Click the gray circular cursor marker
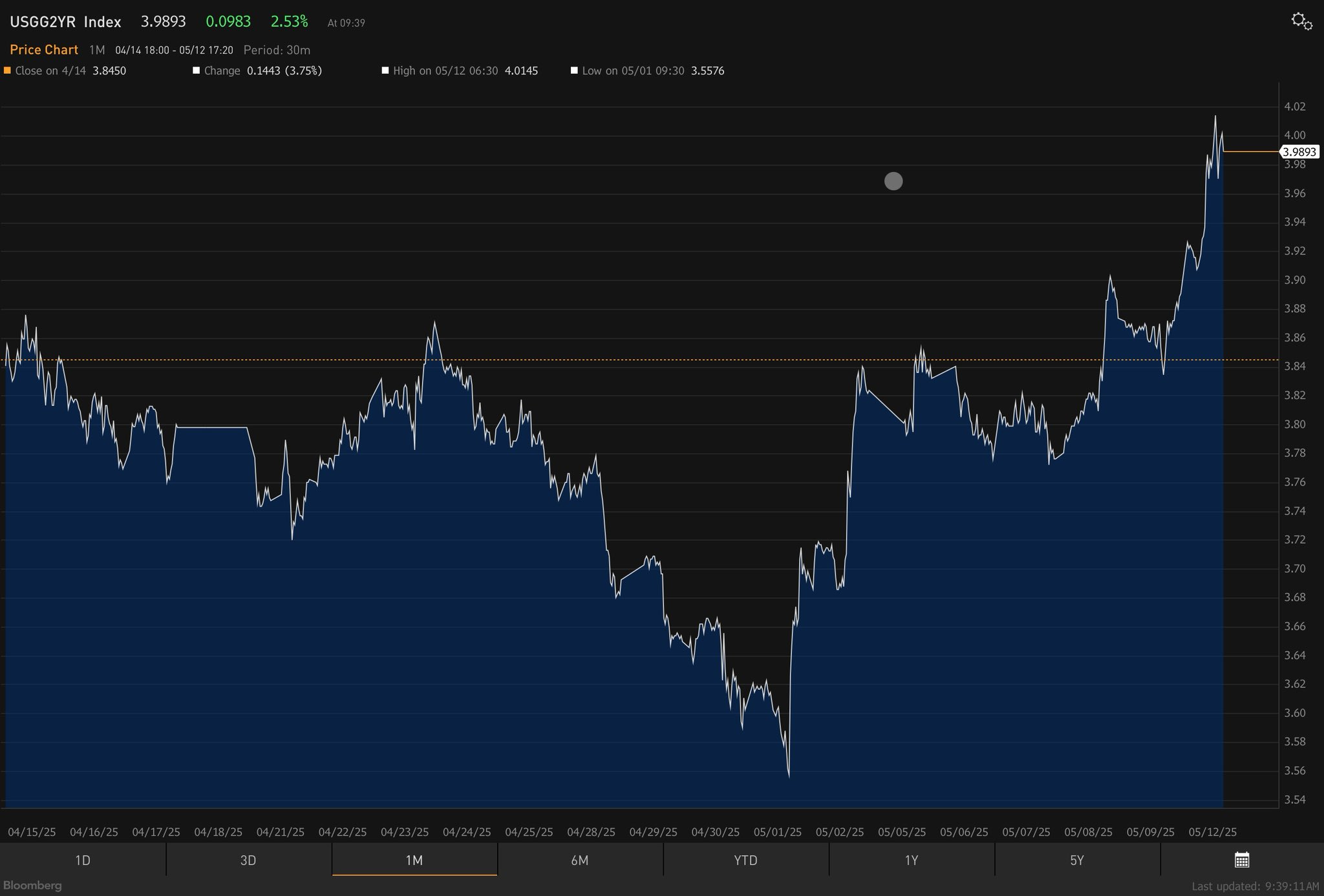The height and width of the screenshot is (896, 1324). [893, 181]
